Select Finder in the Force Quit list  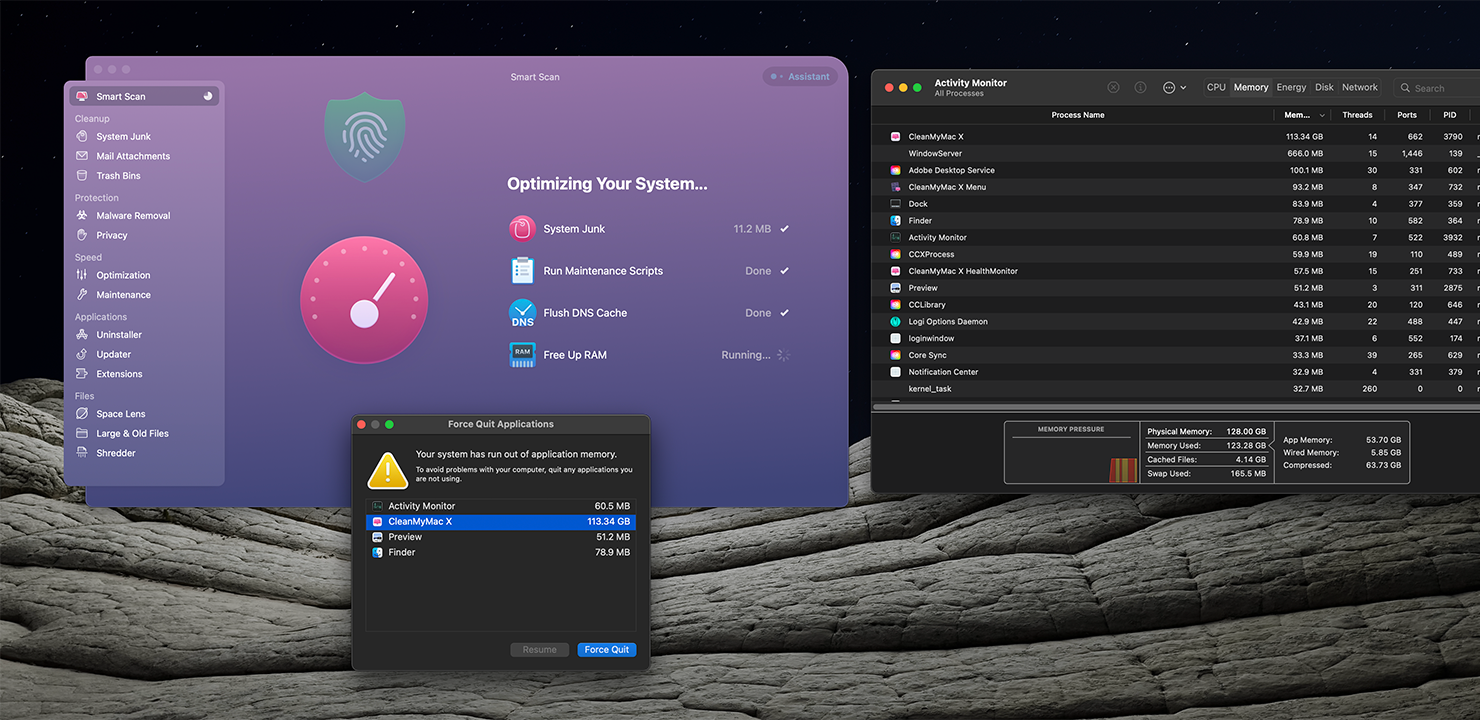500,552
